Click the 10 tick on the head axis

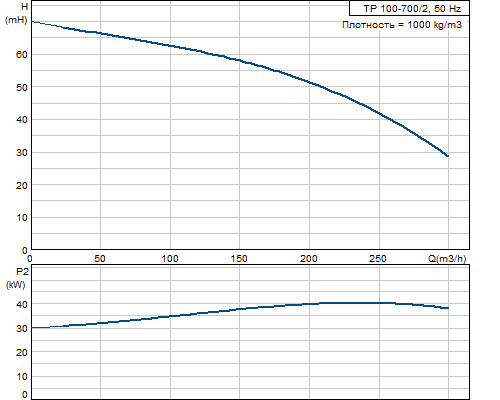[x=22, y=218]
